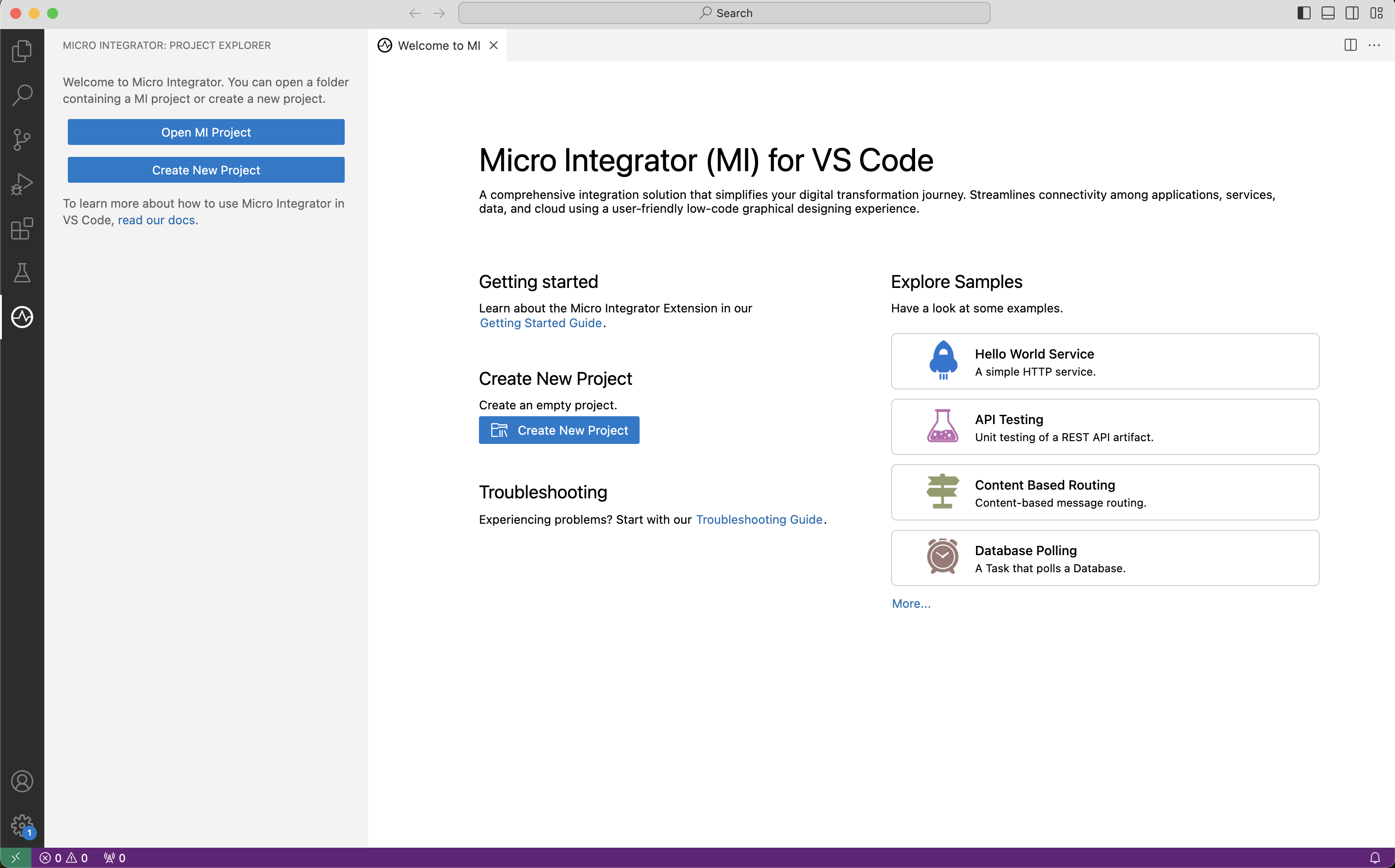Screen dimensions: 1395x868
Task: Click the Explore Samples heading
Action: 957,282
